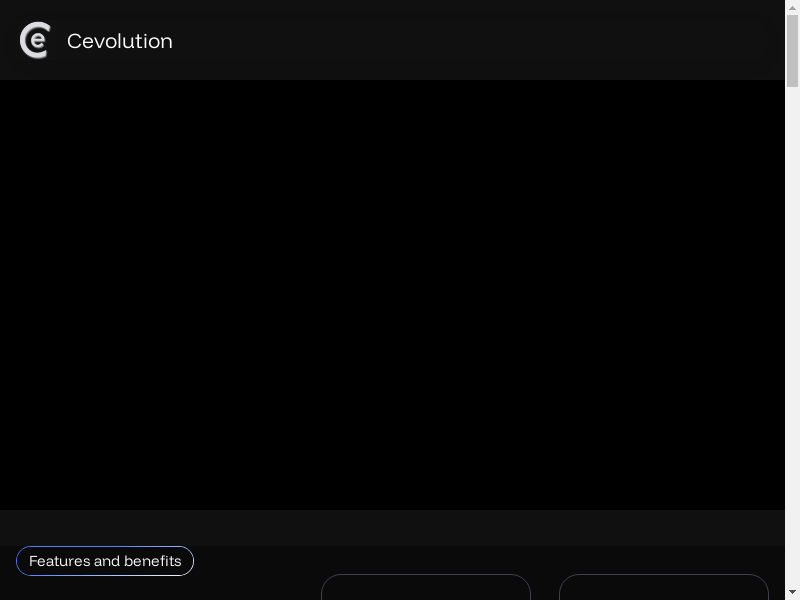Viewport: 800px width, 600px height.
Task: Click the word "benefits" in the pill
Action: pyautogui.click(x=153, y=561)
